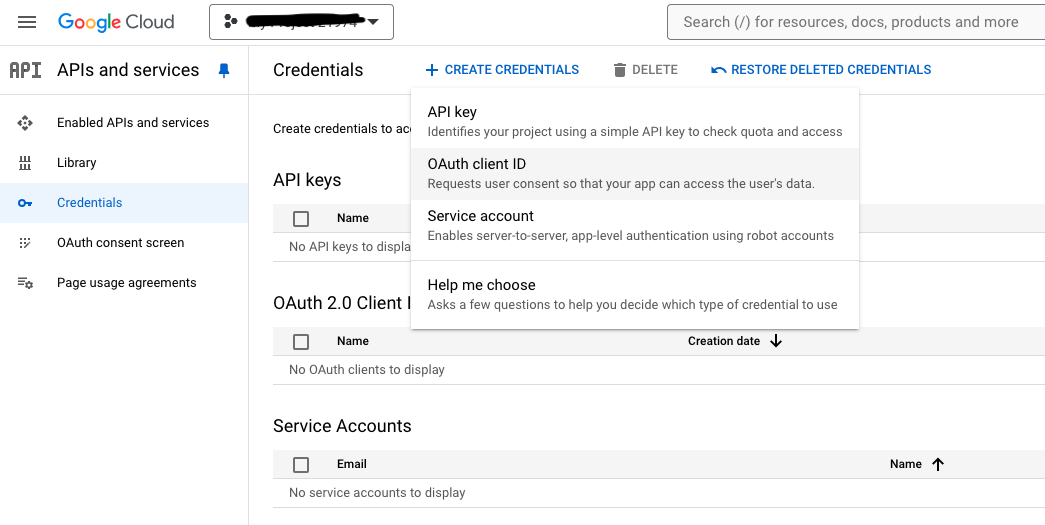Click Name header in OAuth clients table

tap(353, 341)
